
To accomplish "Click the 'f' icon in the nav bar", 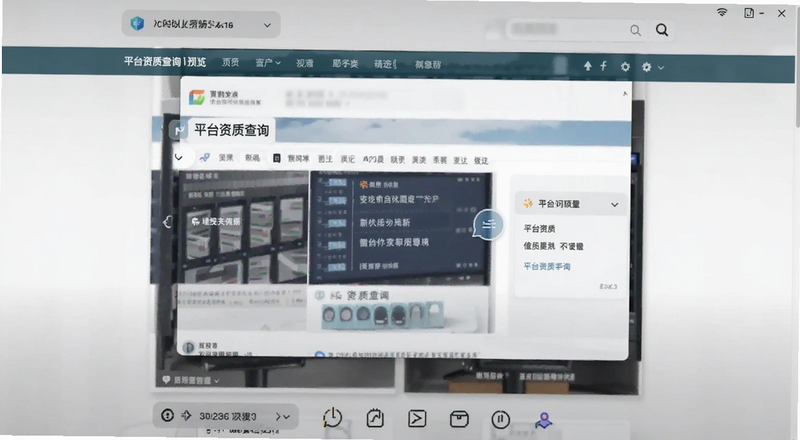I will (603, 66).
